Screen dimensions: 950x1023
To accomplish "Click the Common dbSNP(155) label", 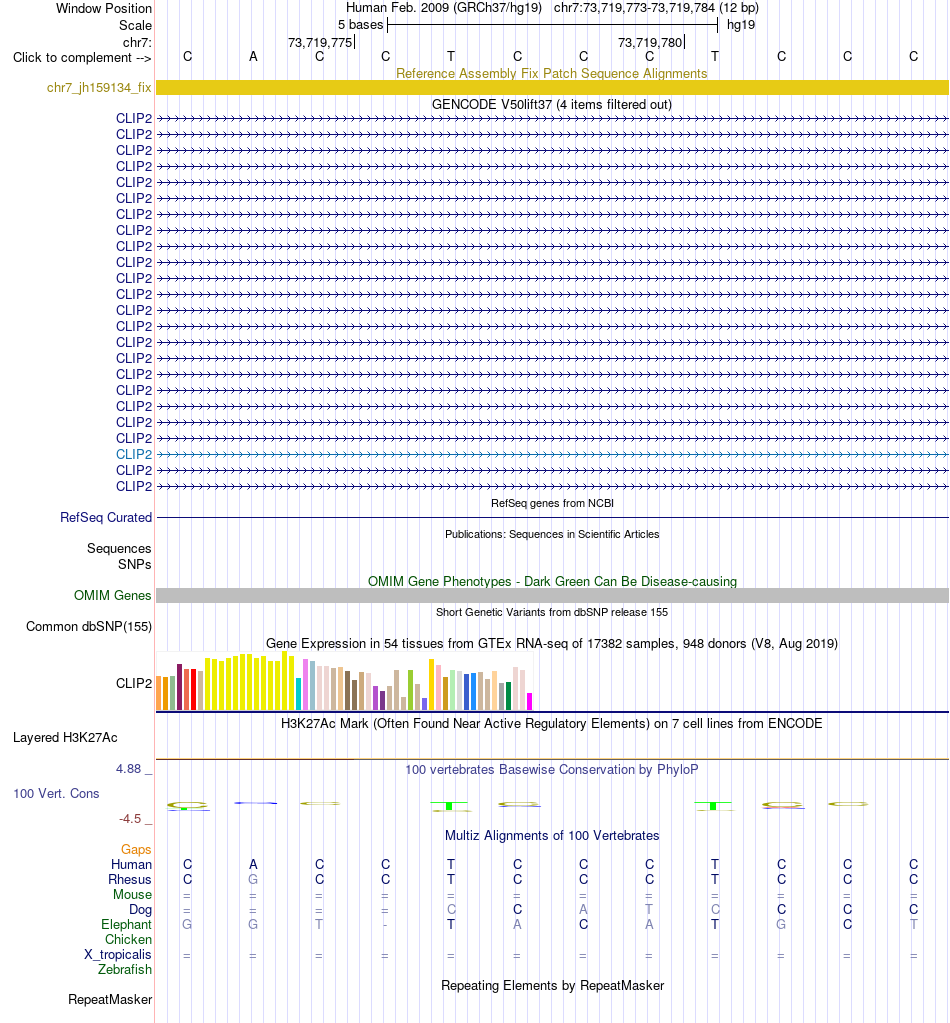I will 89,626.
